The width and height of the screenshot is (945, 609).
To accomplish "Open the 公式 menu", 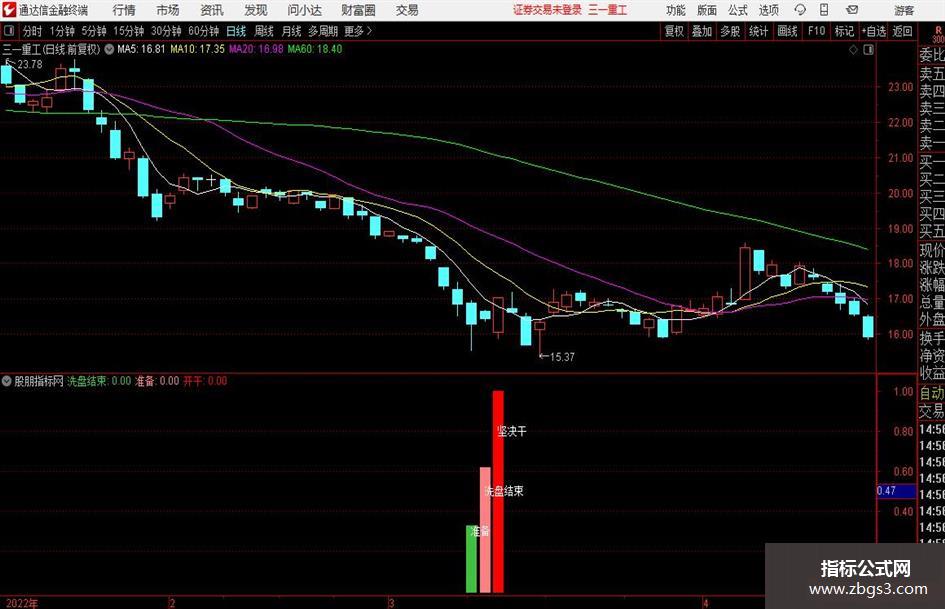I will click(738, 10).
